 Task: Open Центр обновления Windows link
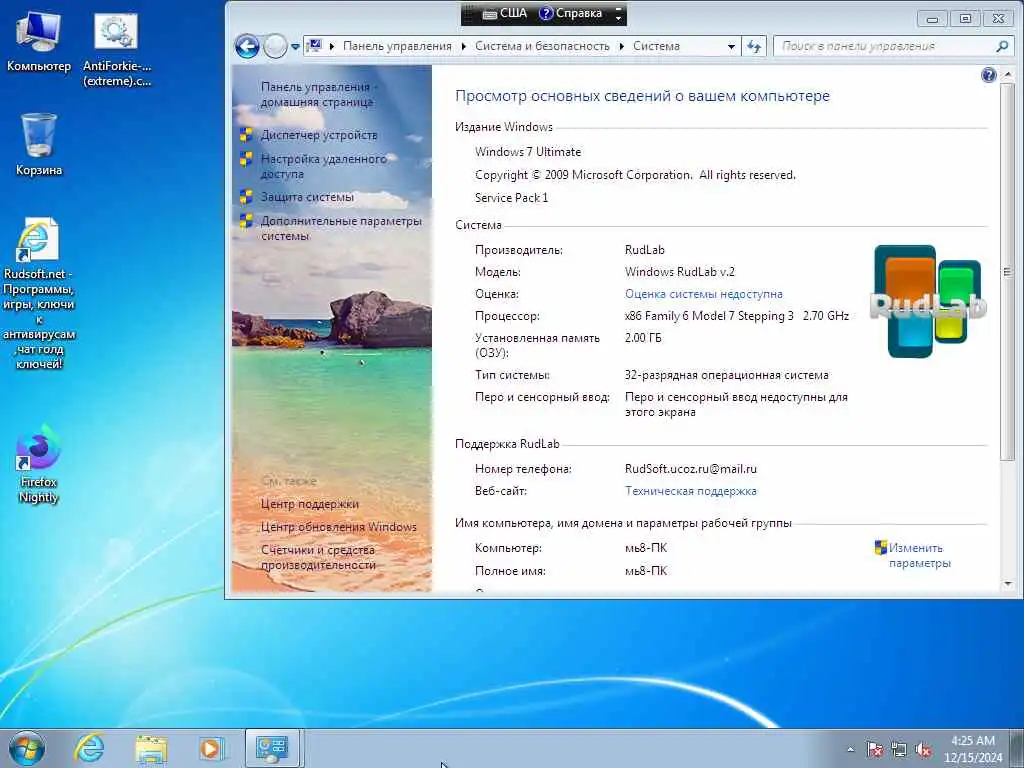pos(338,527)
